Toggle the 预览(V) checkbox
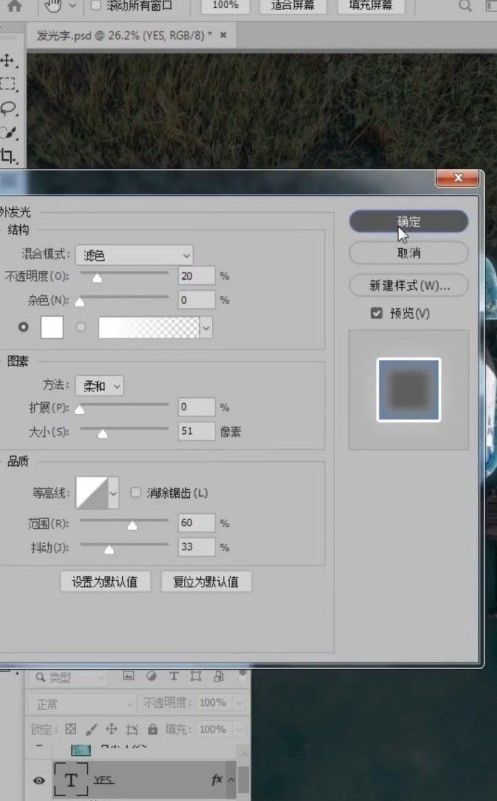Image resolution: width=497 pixels, height=801 pixels. click(376, 313)
